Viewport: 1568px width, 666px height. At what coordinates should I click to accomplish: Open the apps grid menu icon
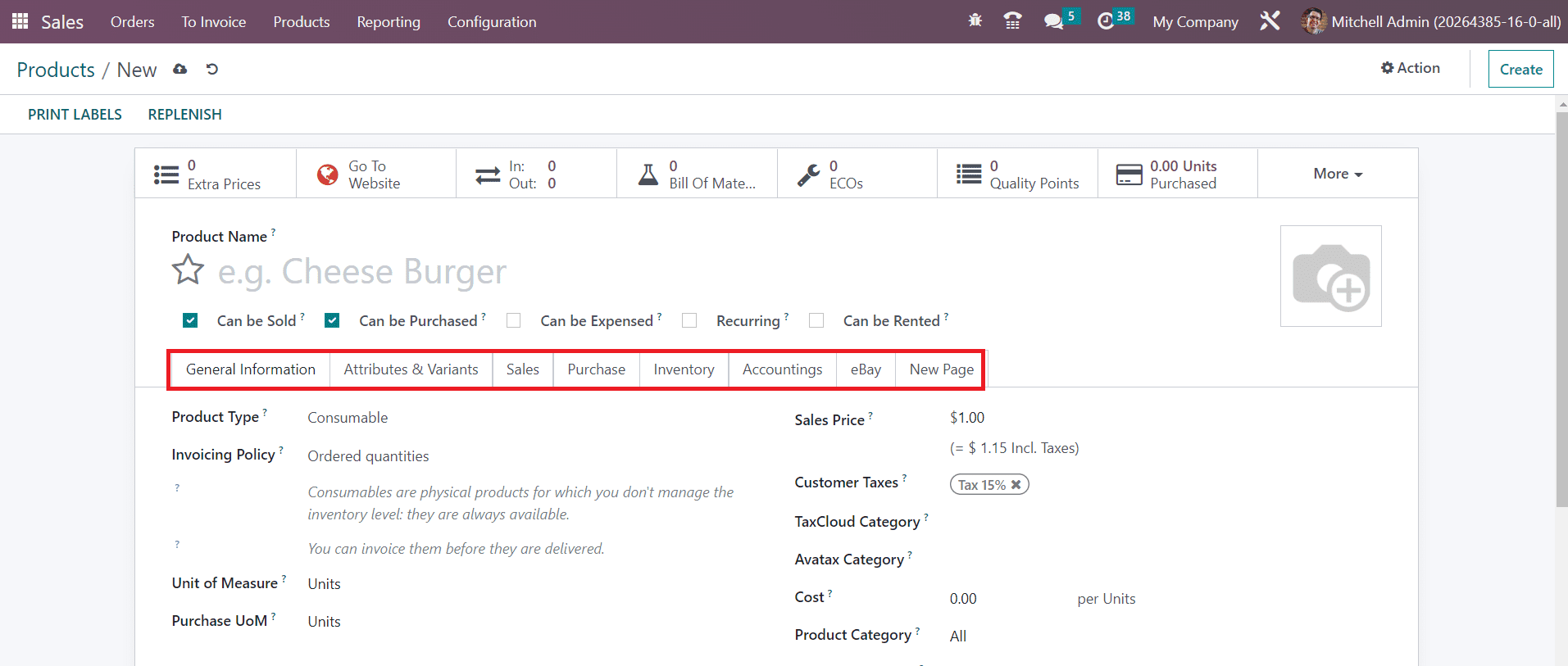coord(20,21)
